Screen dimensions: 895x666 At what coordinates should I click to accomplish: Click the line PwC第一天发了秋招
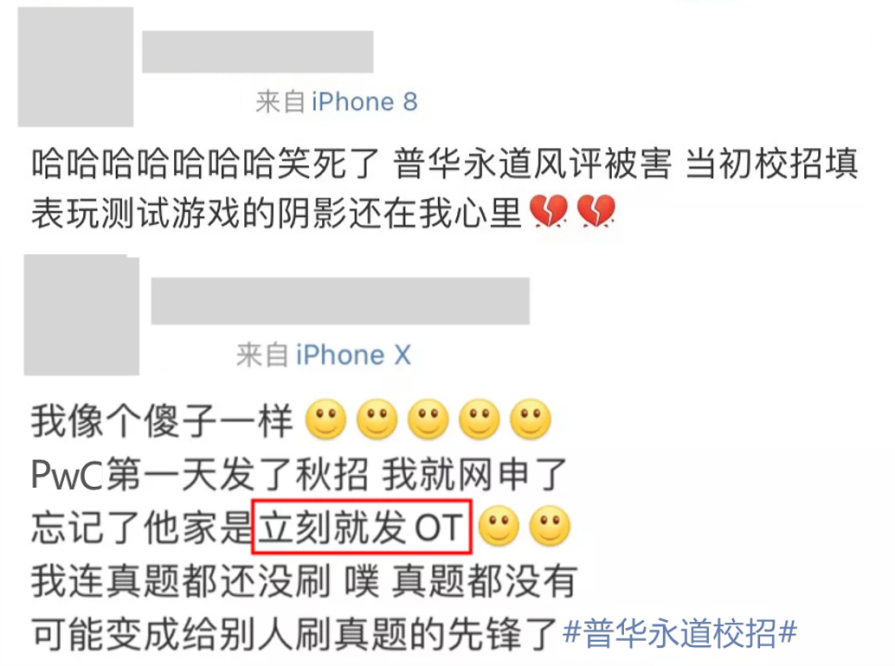pos(299,474)
